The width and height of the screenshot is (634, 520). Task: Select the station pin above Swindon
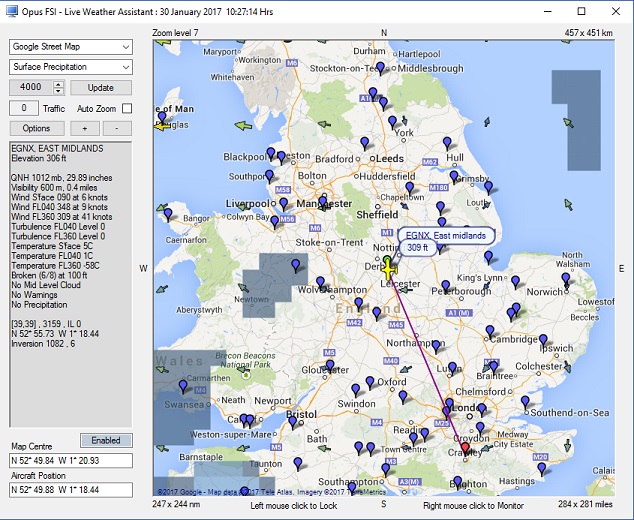coord(355,390)
